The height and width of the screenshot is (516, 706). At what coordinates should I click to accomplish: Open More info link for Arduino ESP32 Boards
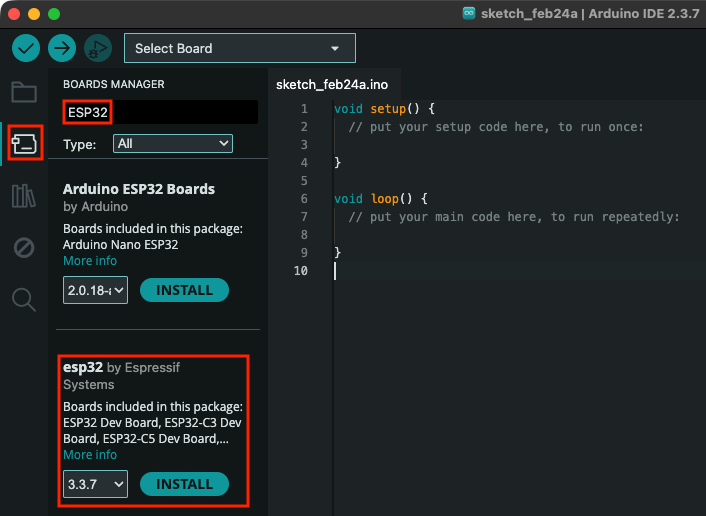tap(90, 260)
